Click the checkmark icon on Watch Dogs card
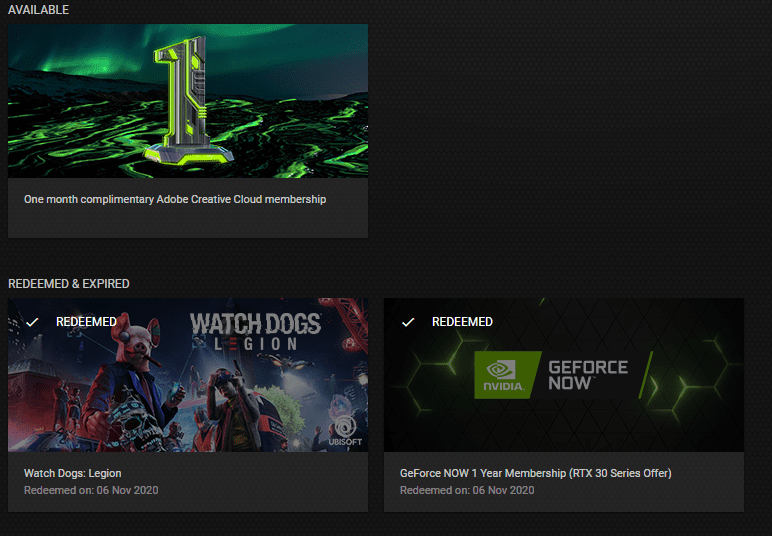This screenshot has height=536, width=772. tap(32, 322)
